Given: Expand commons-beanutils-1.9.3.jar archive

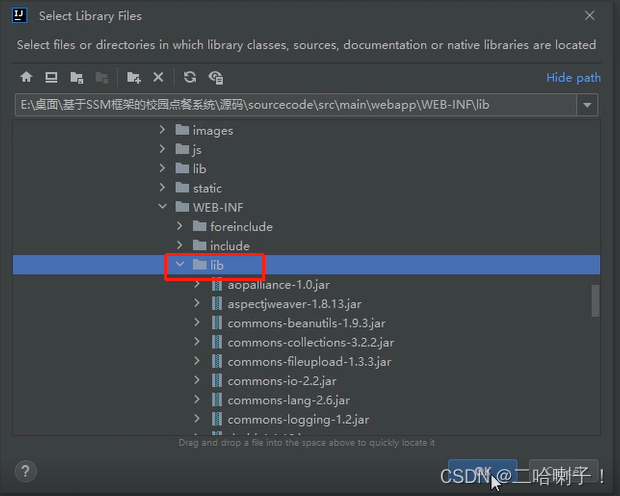Looking at the screenshot, I should [x=197, y=323].
